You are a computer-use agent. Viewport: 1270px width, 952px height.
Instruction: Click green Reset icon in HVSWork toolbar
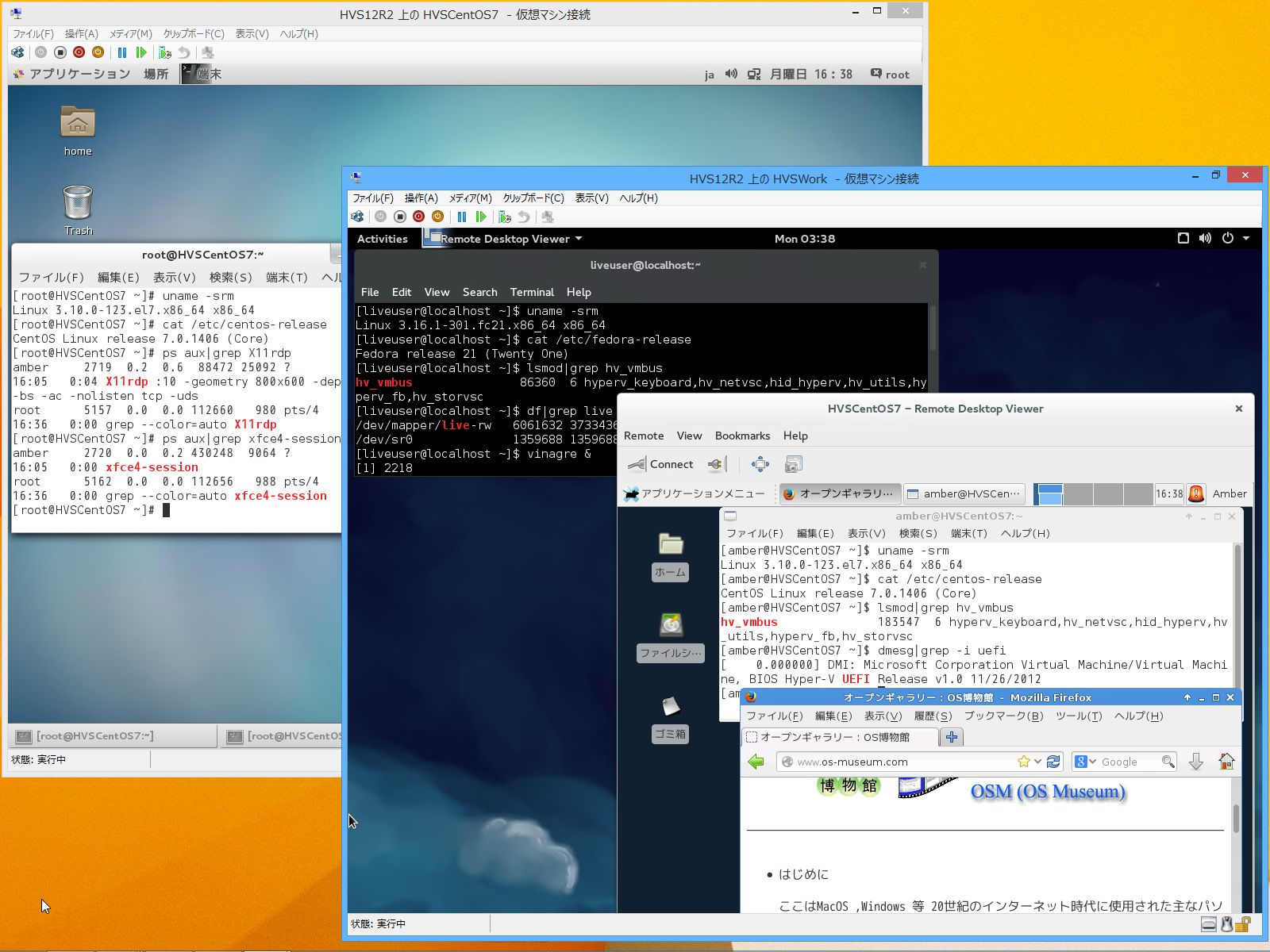481,217
